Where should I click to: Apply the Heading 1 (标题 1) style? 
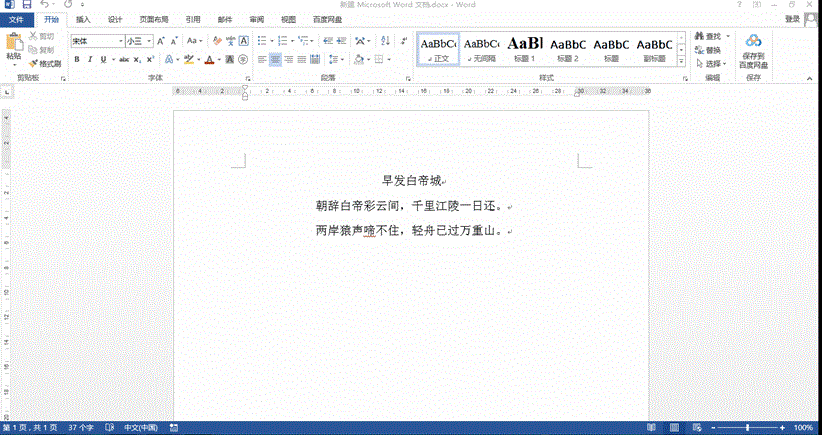[525, 48]
